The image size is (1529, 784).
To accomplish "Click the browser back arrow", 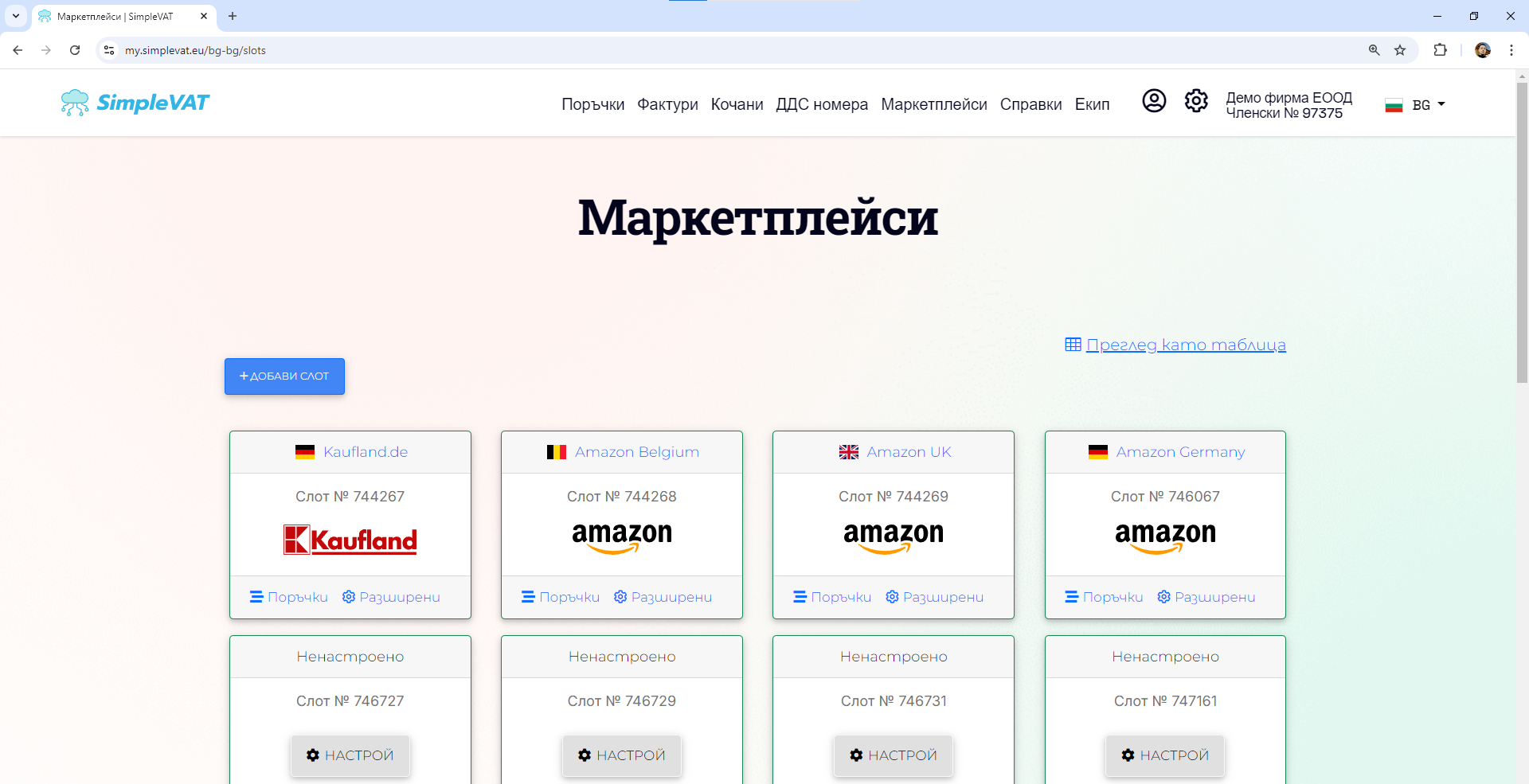I will [18, 50].
